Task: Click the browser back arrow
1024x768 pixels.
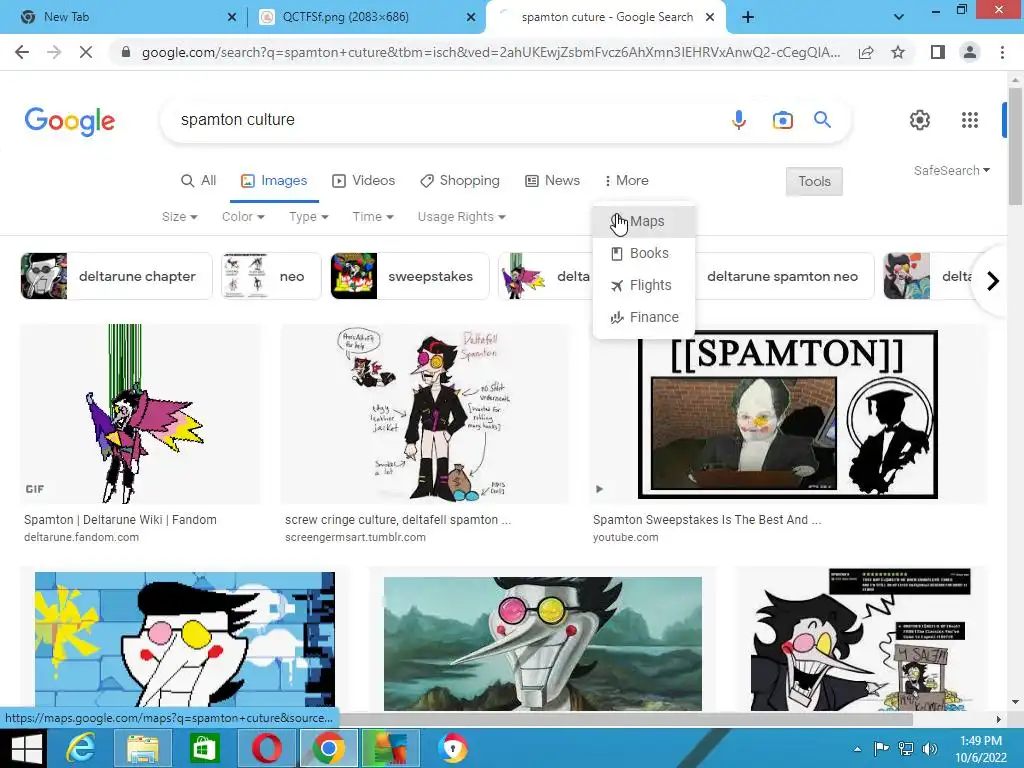Action: click(x=22, y=52)
